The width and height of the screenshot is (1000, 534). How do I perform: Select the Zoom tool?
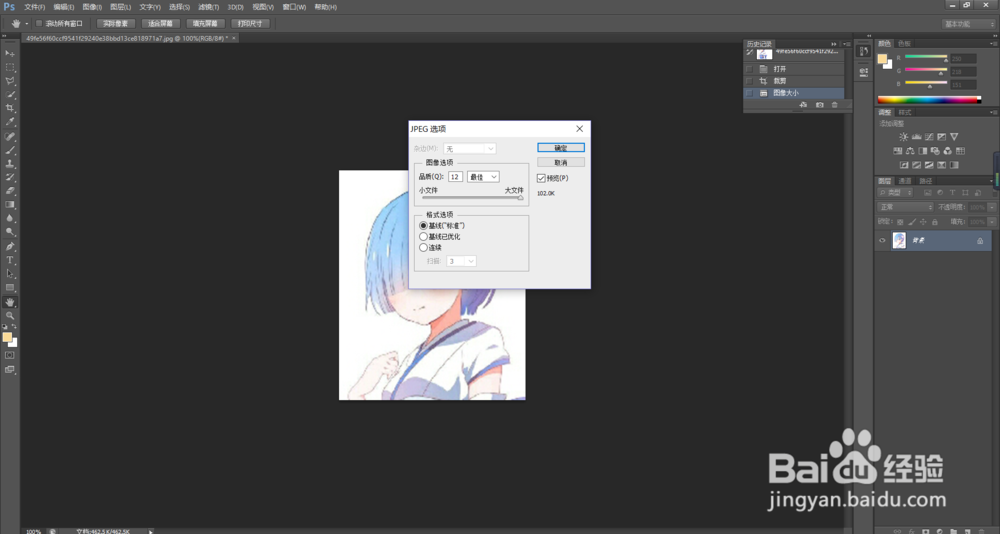10,316
